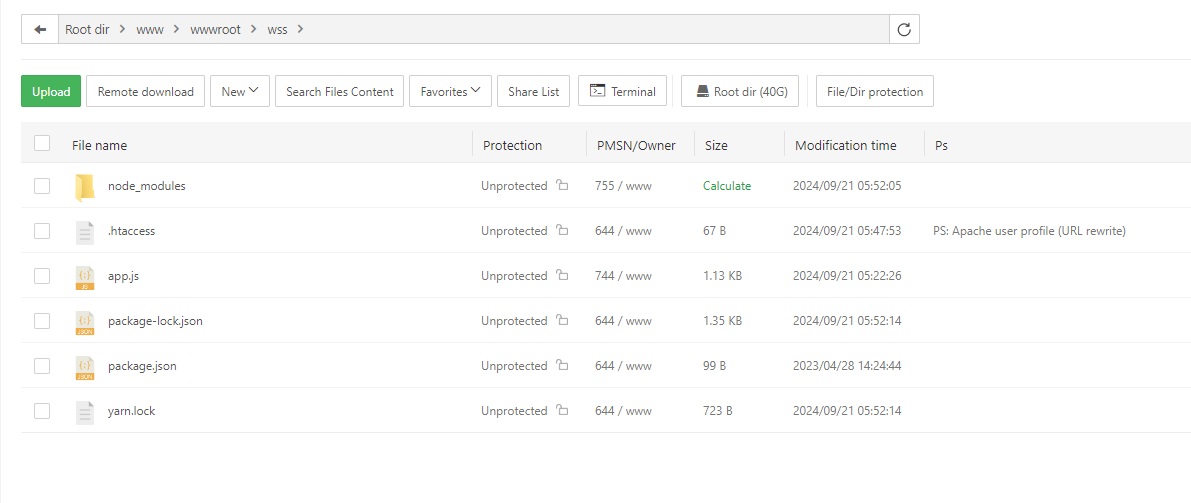This screenshot has height=503, width=1191.
Task: Calculate size of node_modules folder
Action: pyautogui.click(x=727, y=186)
